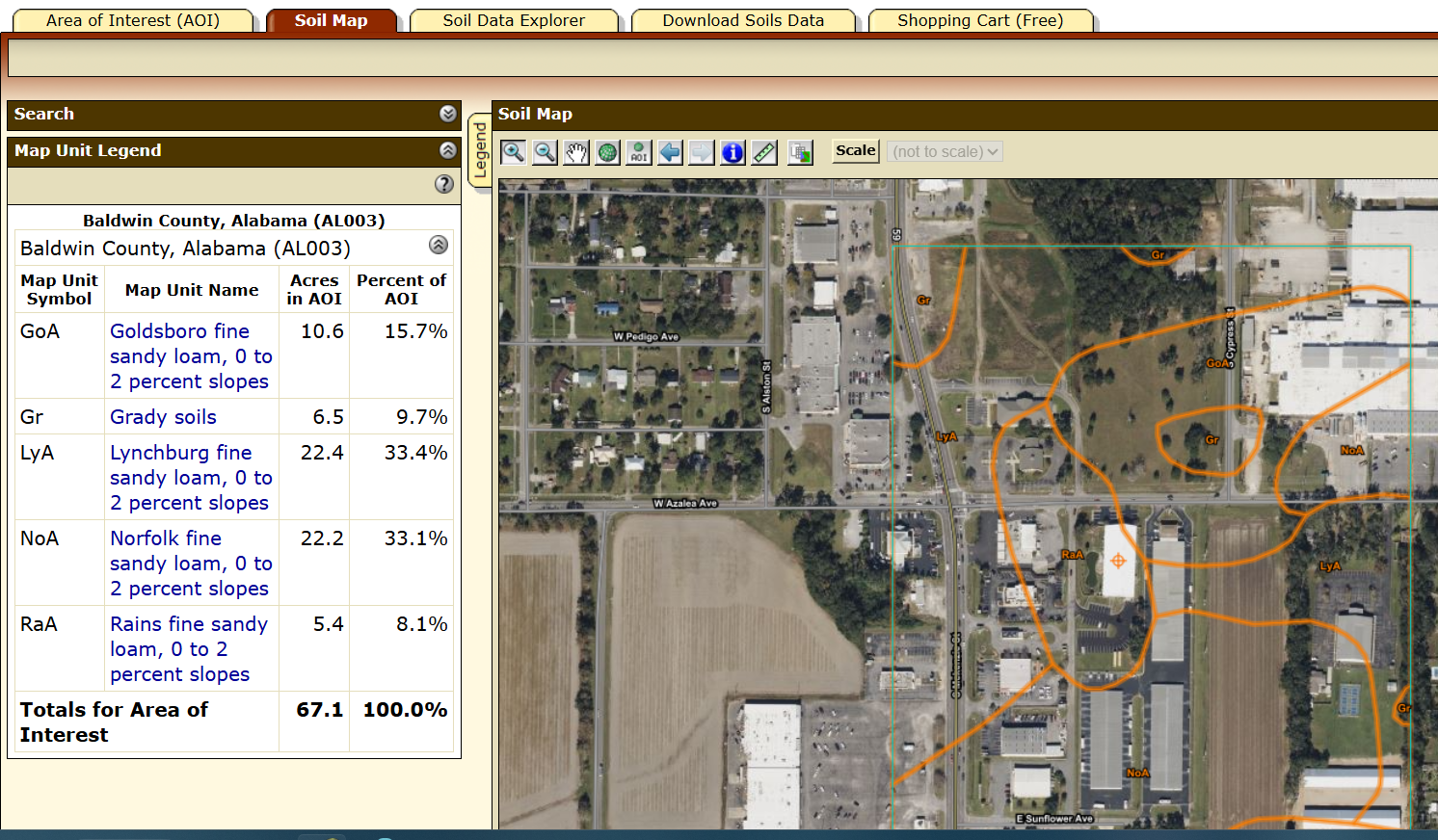Screen dimensions: 1438x840
Task: Activate the Pan hand tool
Action: (576, 152)
